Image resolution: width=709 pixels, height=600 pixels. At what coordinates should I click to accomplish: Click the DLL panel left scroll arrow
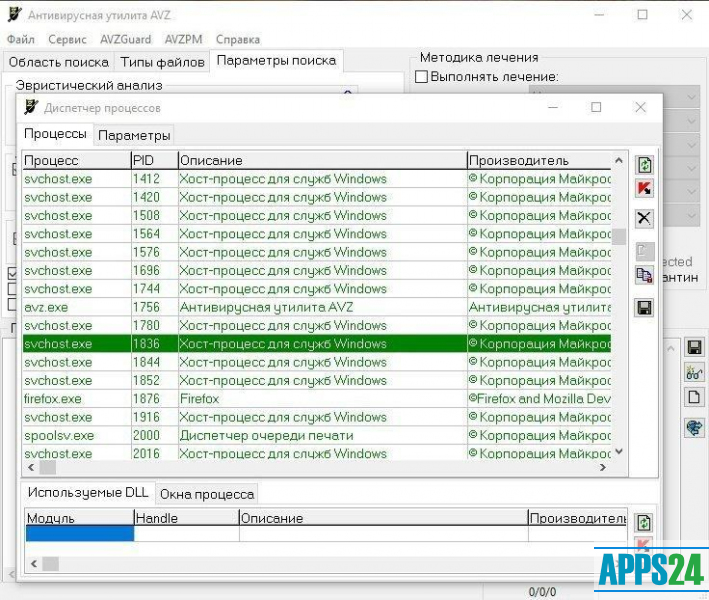(x=34, y=563)
